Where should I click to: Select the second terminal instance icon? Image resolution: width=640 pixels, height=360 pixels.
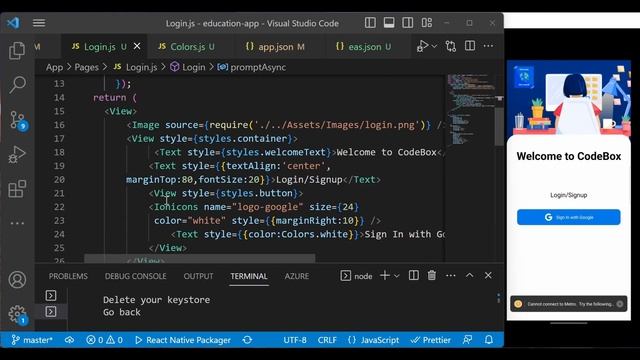click(51, 312)
